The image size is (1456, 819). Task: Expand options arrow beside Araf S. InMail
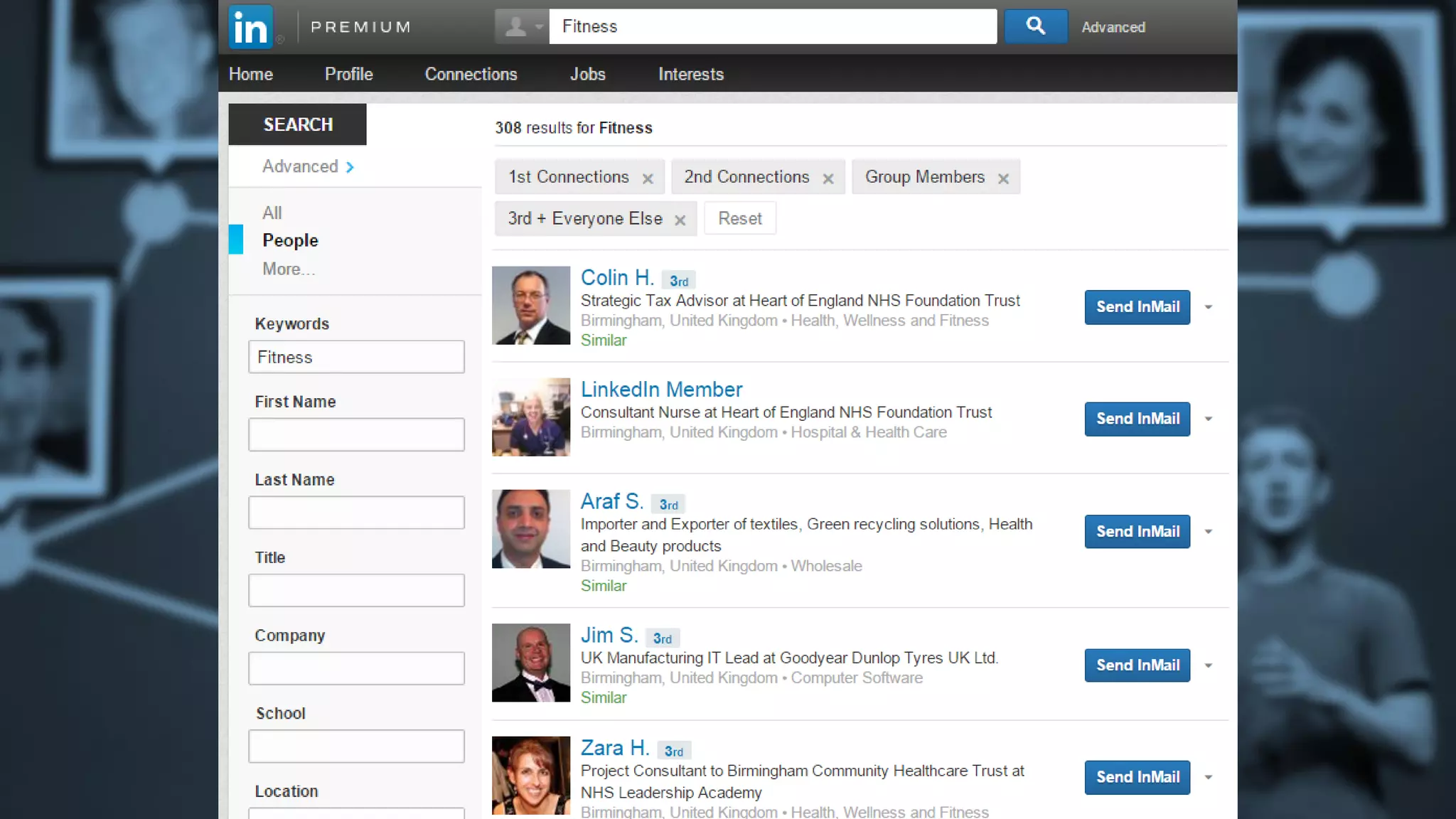(x=1209, y=532)
